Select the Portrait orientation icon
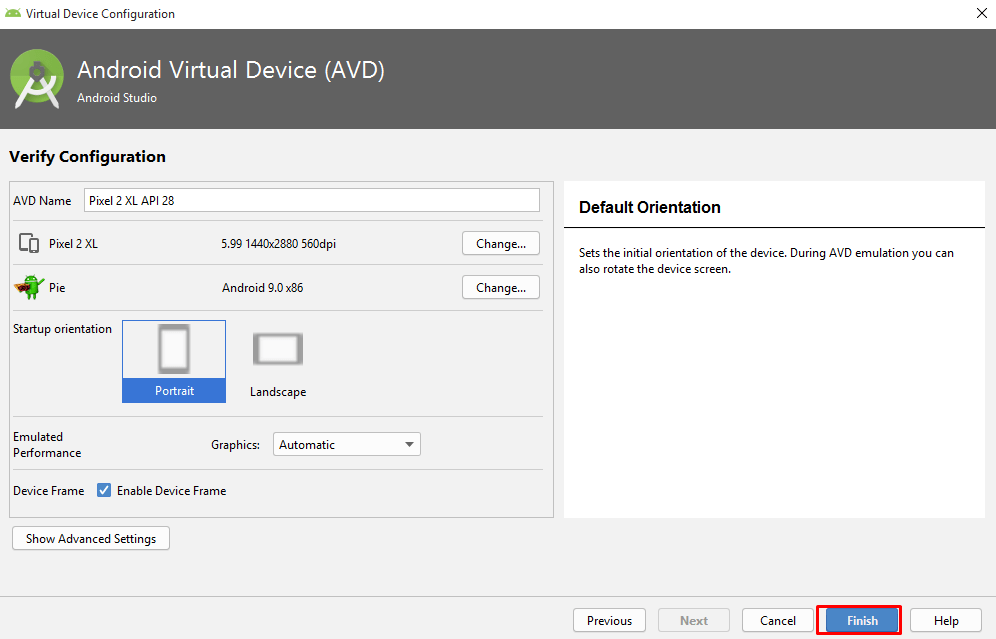The height and width of the screenshot is (639, 996). tap(174, 350)
